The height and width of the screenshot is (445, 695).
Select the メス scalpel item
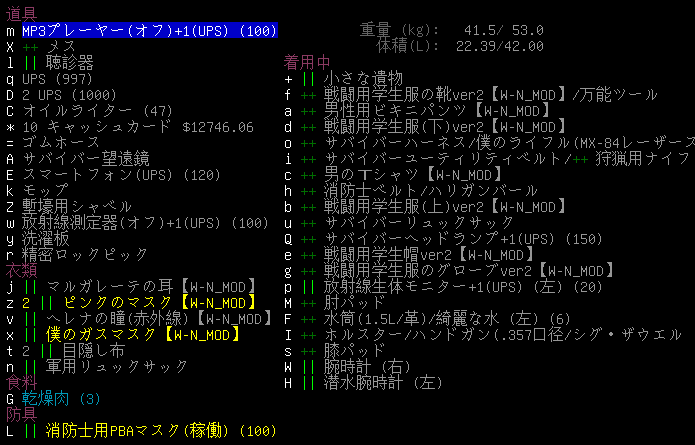click(62, 47)
